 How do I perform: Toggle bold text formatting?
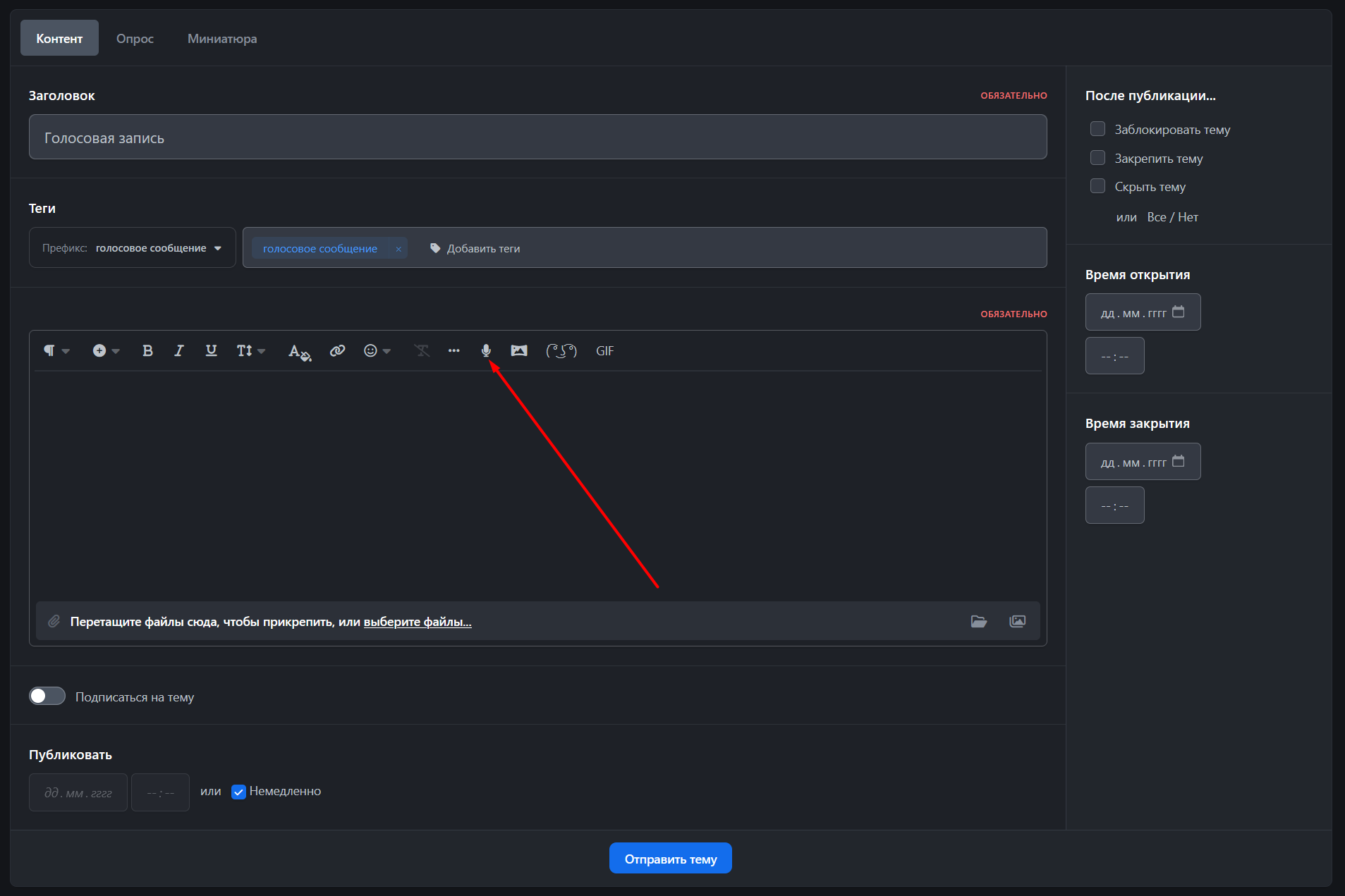click(147, 350)
